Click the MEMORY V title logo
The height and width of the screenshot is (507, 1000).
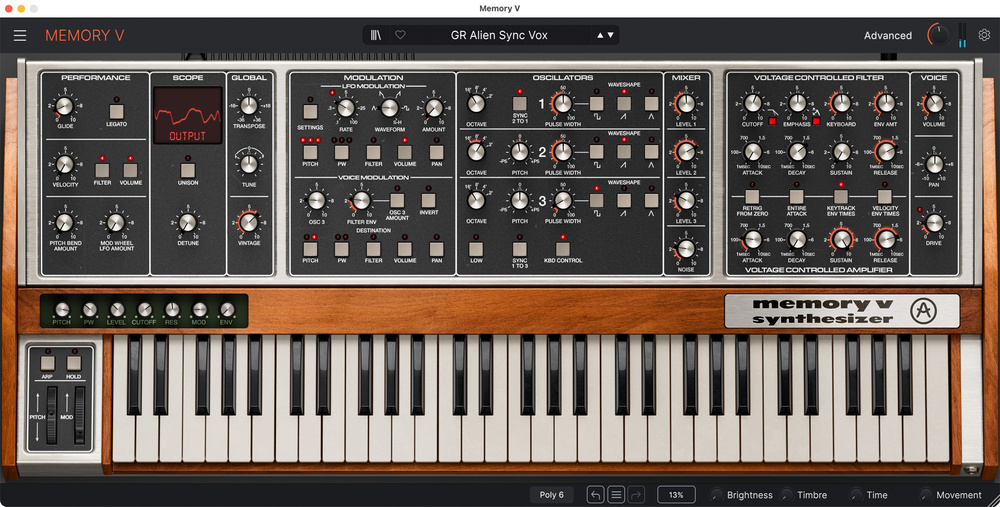84,36
